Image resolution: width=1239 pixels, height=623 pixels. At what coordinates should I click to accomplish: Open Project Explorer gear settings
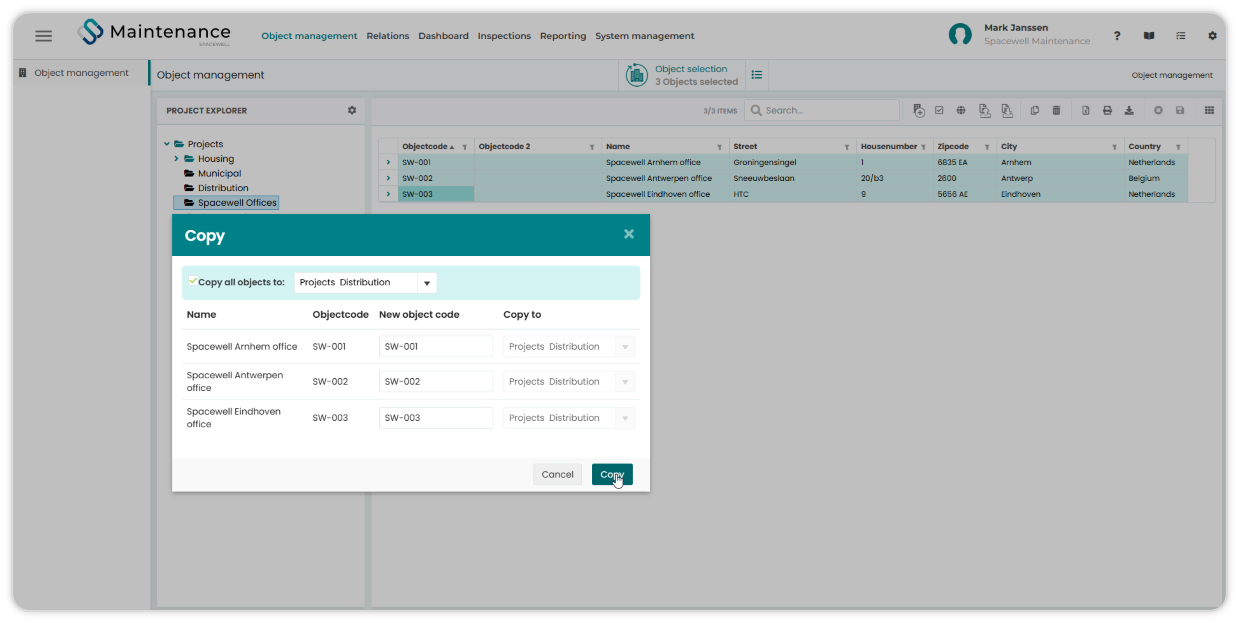tap(352, 110)
